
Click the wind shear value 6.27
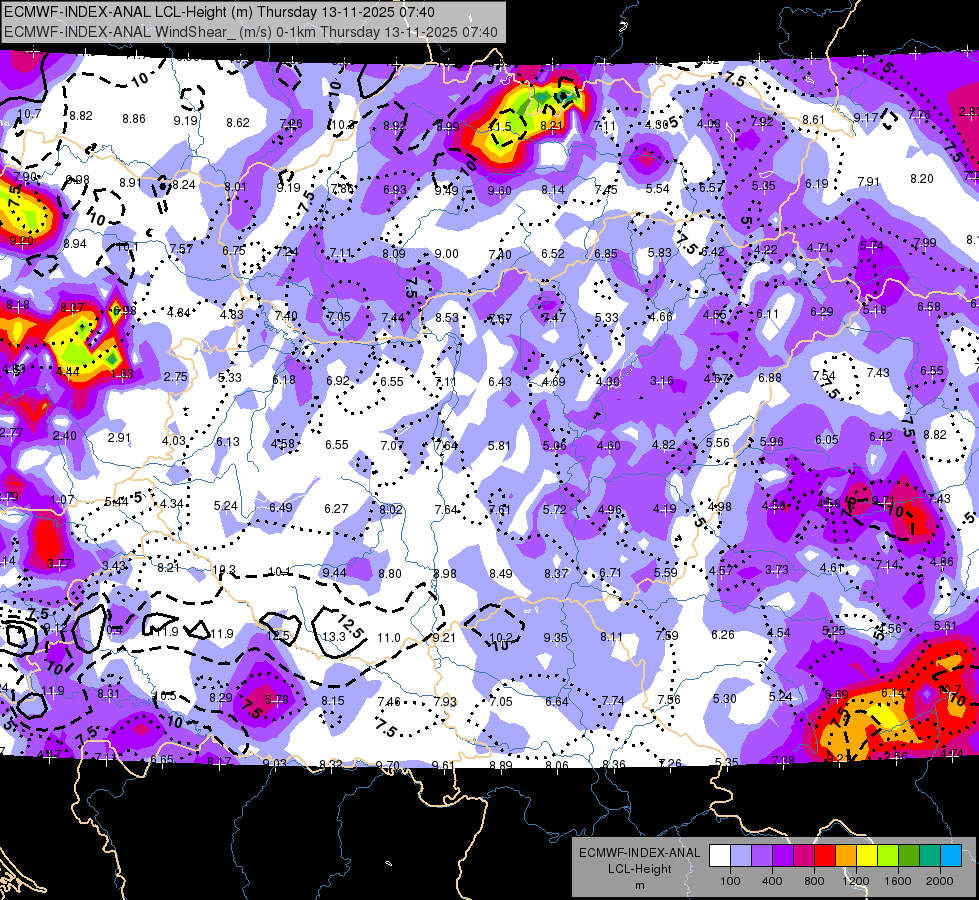click(336, 508)
